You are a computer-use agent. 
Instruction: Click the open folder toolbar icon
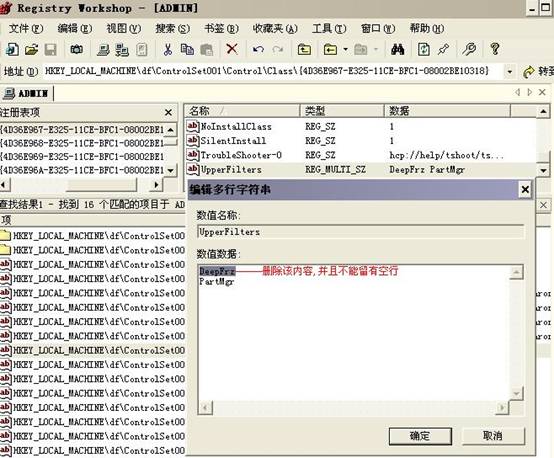(31, 49)
